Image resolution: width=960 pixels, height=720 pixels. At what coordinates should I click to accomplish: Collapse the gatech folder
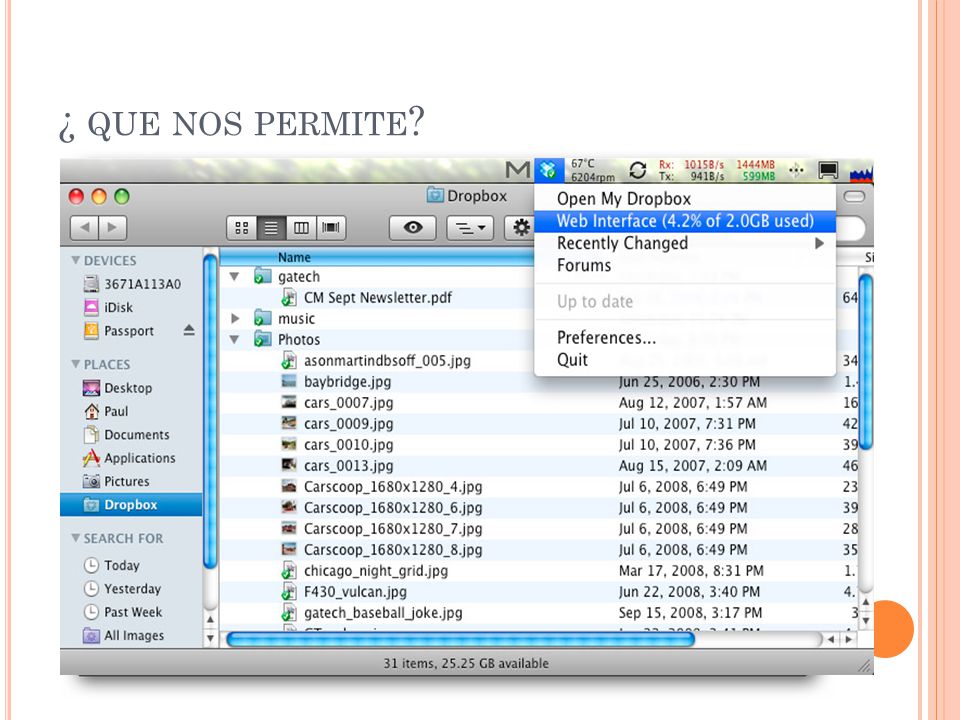[x=234, y=277]
